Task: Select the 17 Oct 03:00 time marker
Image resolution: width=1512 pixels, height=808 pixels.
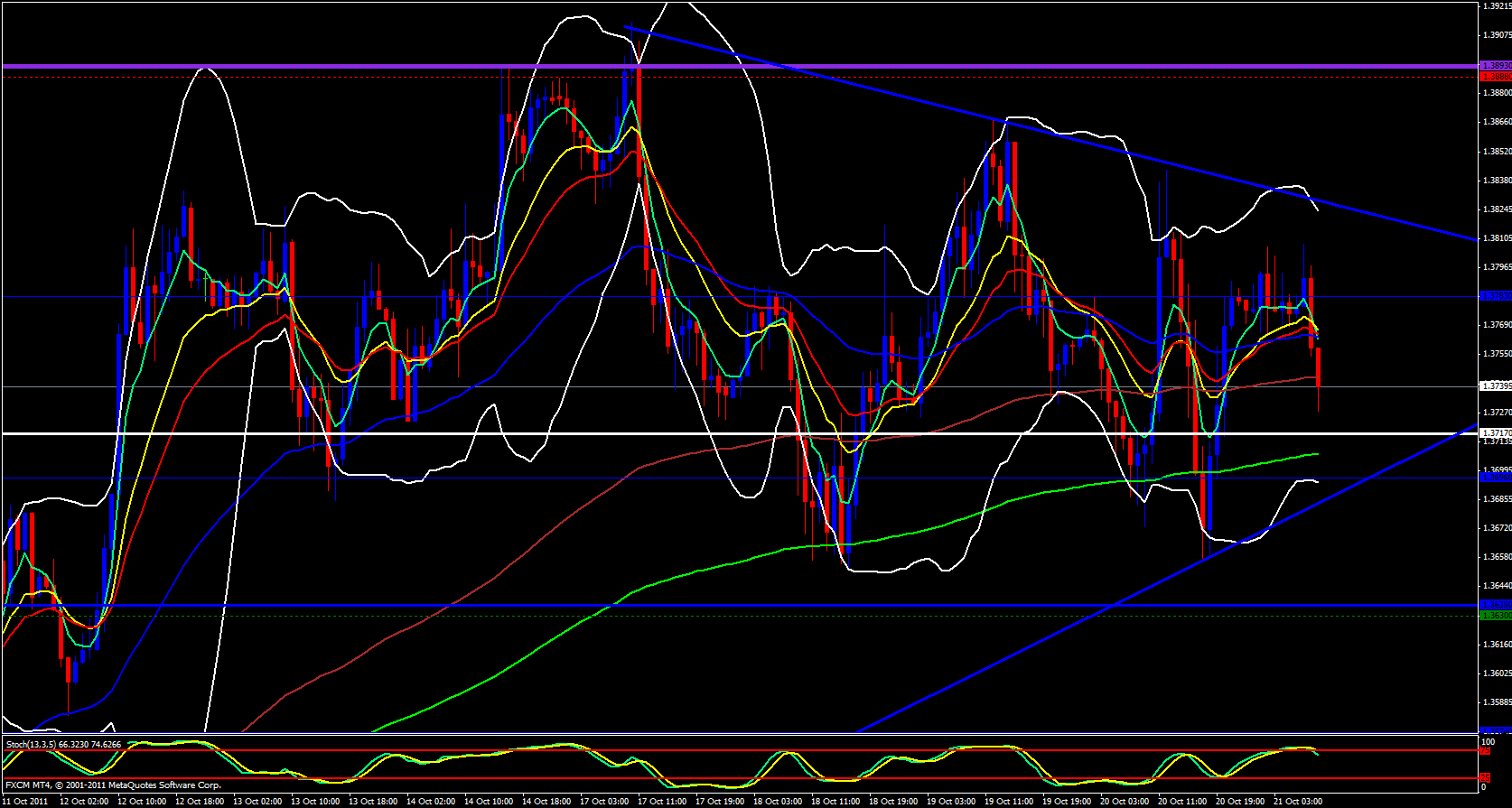Action: click(x=604, y=802)
